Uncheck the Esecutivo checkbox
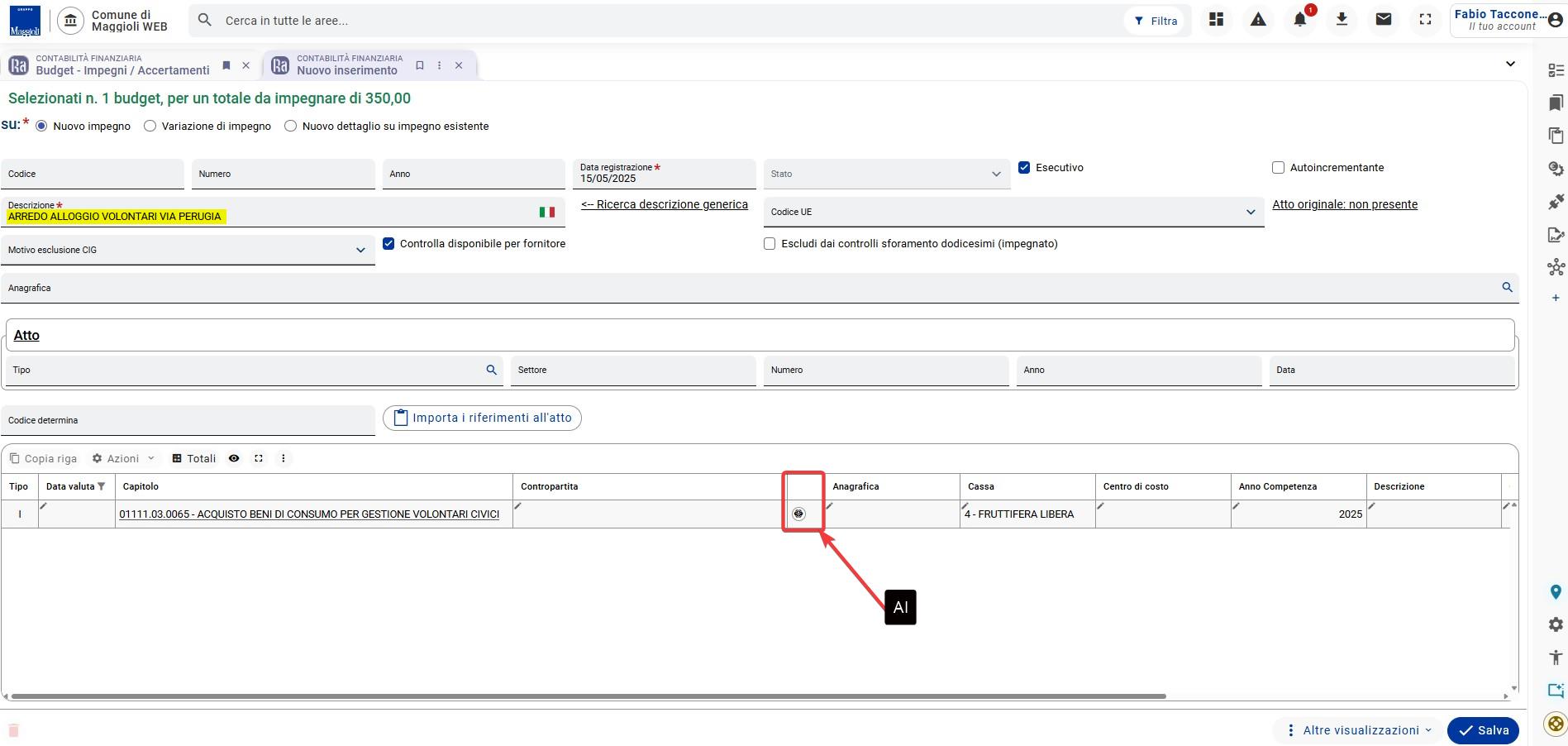The height and width of the screenshot is (746, 1568). pos(1024,167)
